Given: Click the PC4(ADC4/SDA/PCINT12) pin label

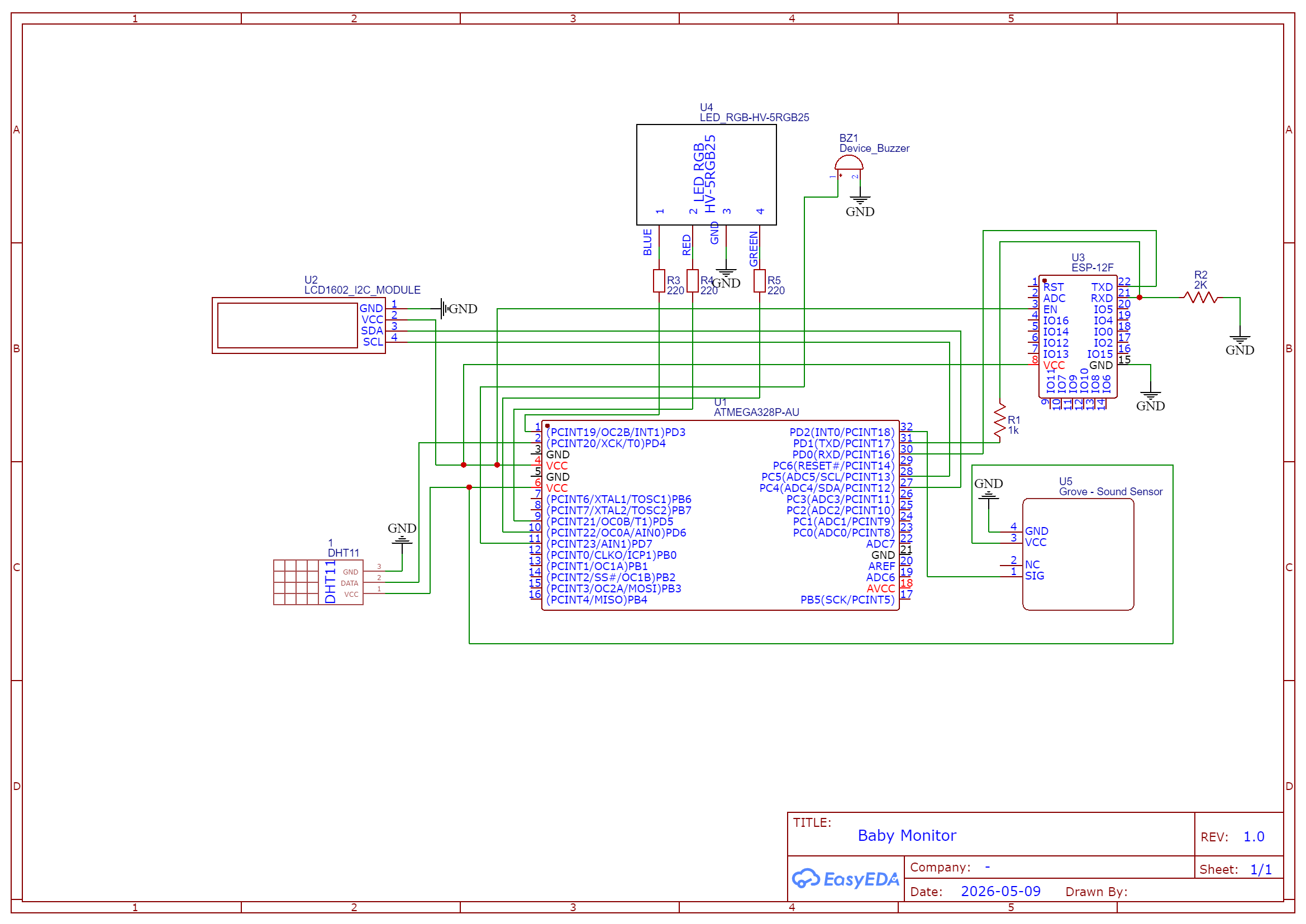Looking at the screenshot, I should click(x=826, y=487).
